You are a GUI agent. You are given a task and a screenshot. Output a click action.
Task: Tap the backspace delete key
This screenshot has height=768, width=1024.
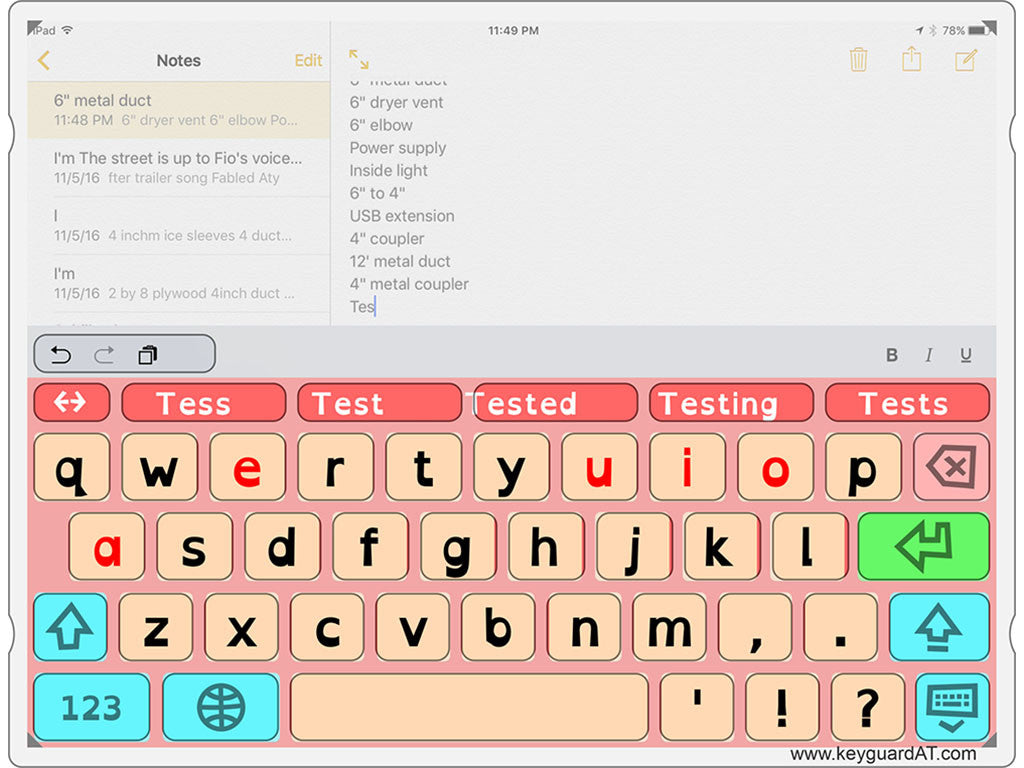click(x=950, y=467)
